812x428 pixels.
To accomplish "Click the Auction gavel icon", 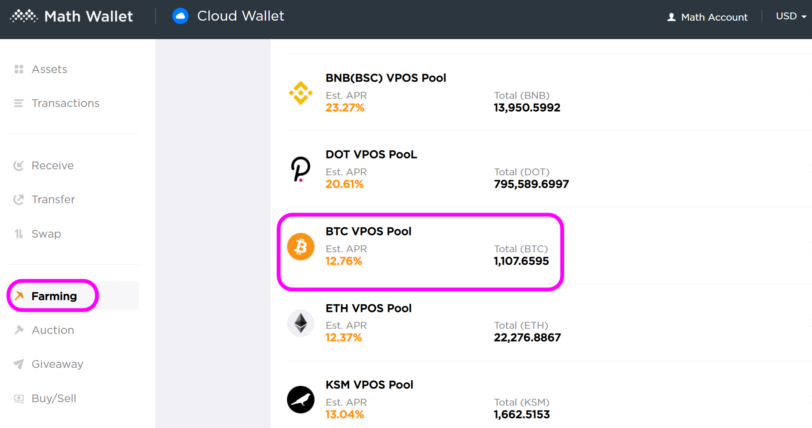I will click(x=19, y=330).
